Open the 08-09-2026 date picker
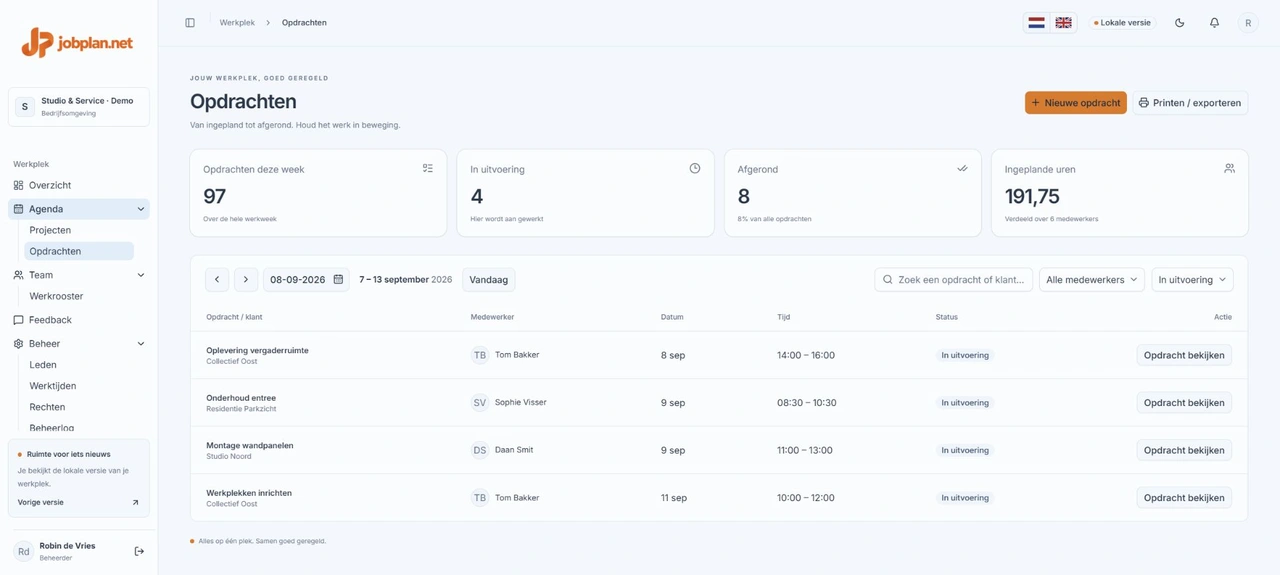This screenshot has width=1280, height=575. 306,280
